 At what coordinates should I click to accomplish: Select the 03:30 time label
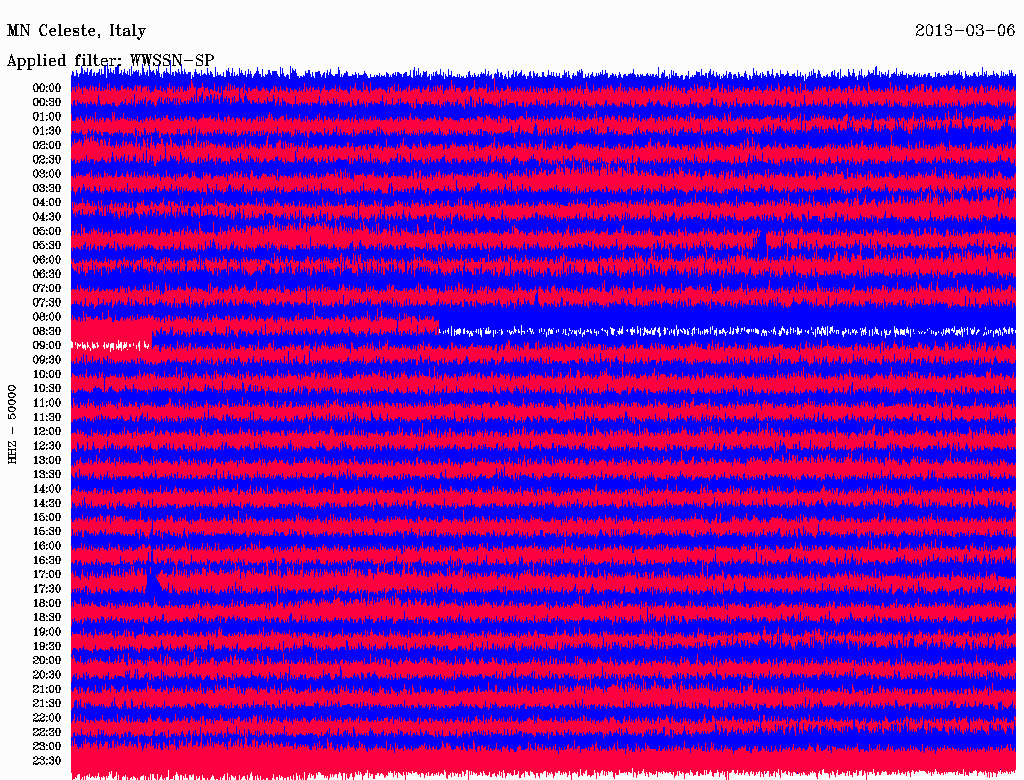point(47,188)
